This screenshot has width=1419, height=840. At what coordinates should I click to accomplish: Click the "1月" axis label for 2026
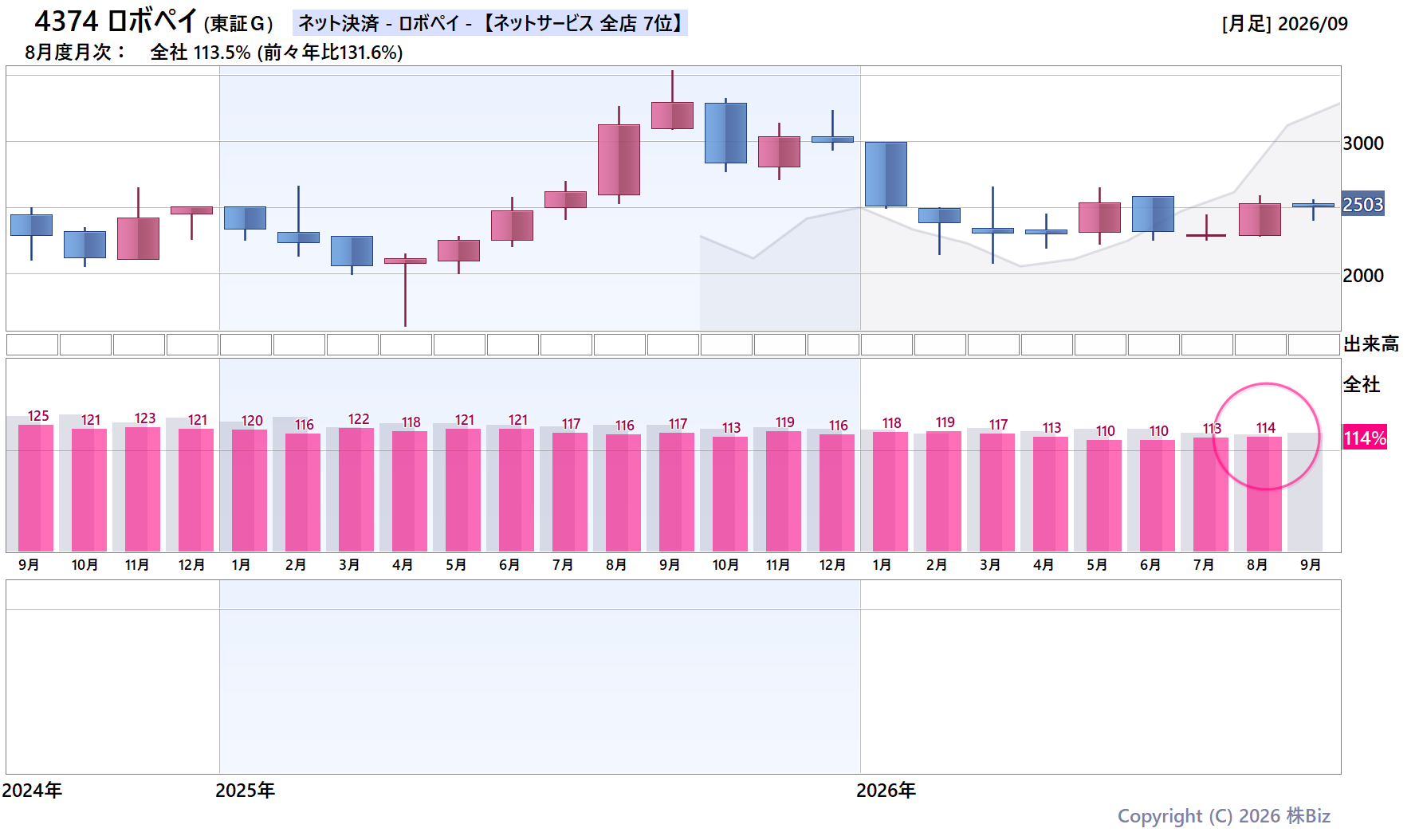pos(882,565)
